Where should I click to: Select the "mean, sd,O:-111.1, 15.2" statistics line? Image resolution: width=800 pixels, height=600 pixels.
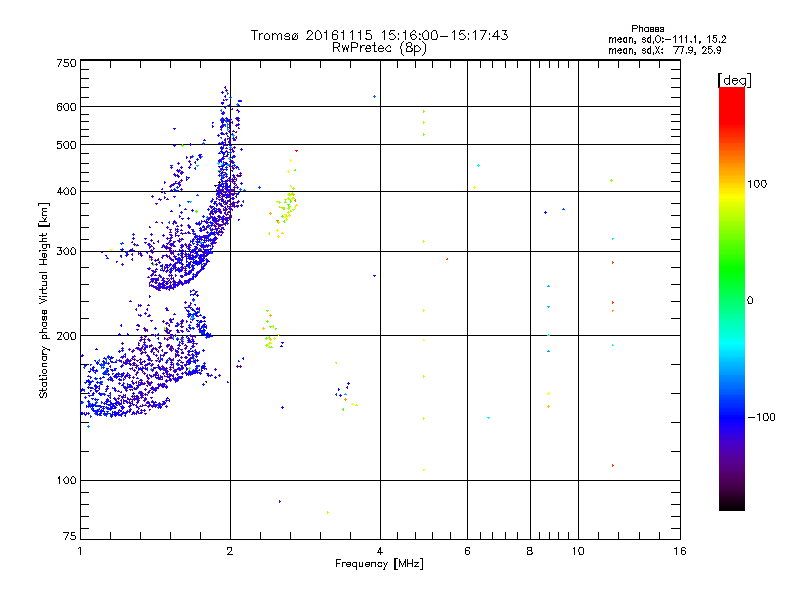pyautogui.click(x=667, y=39)
